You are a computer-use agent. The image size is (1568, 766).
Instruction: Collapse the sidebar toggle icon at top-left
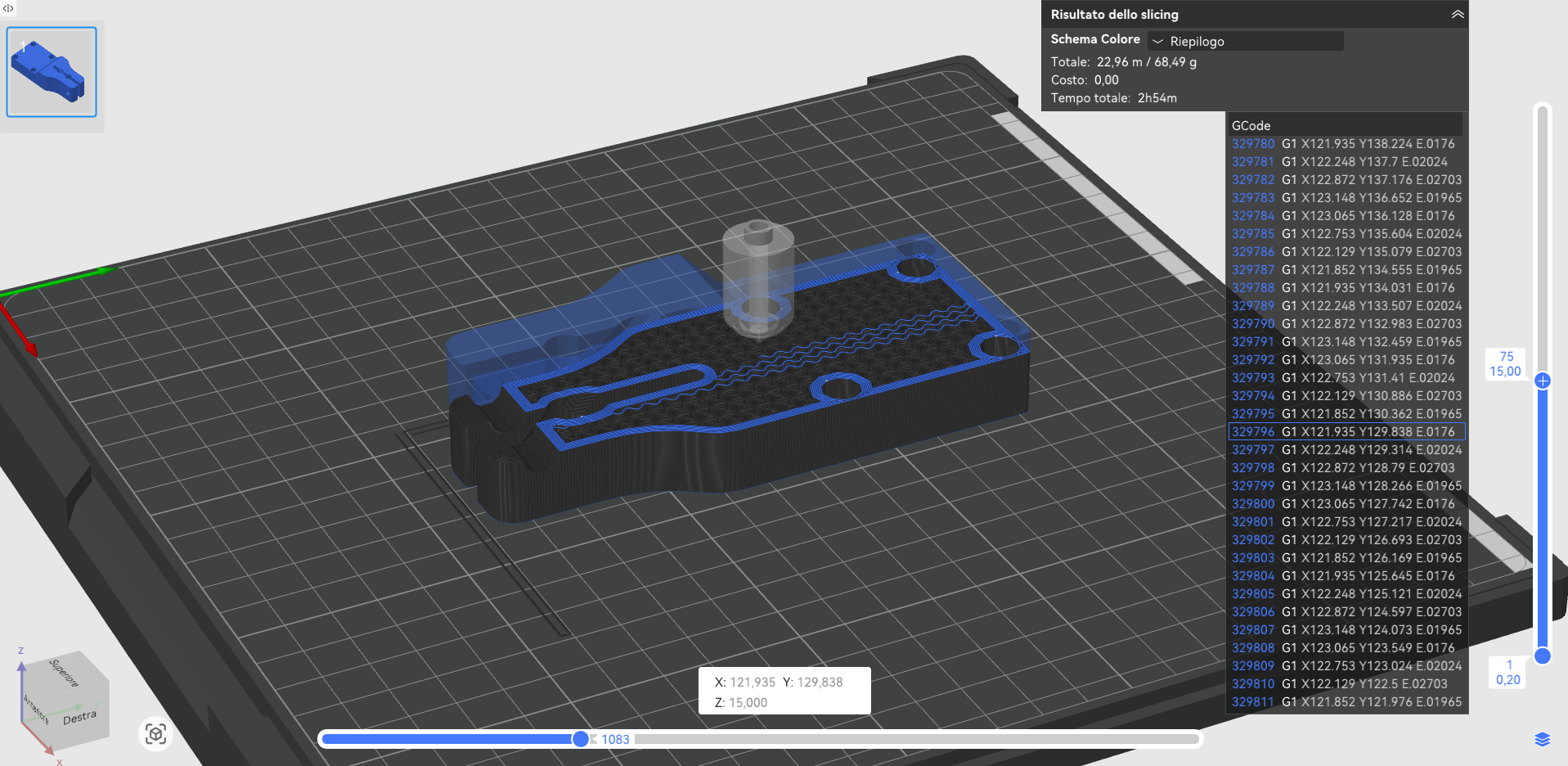tap(8, 8)
